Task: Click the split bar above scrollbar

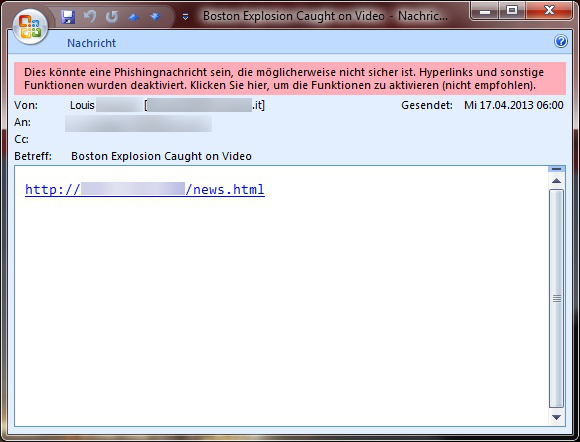Action: pyautogui.click(x=556, y=169)
